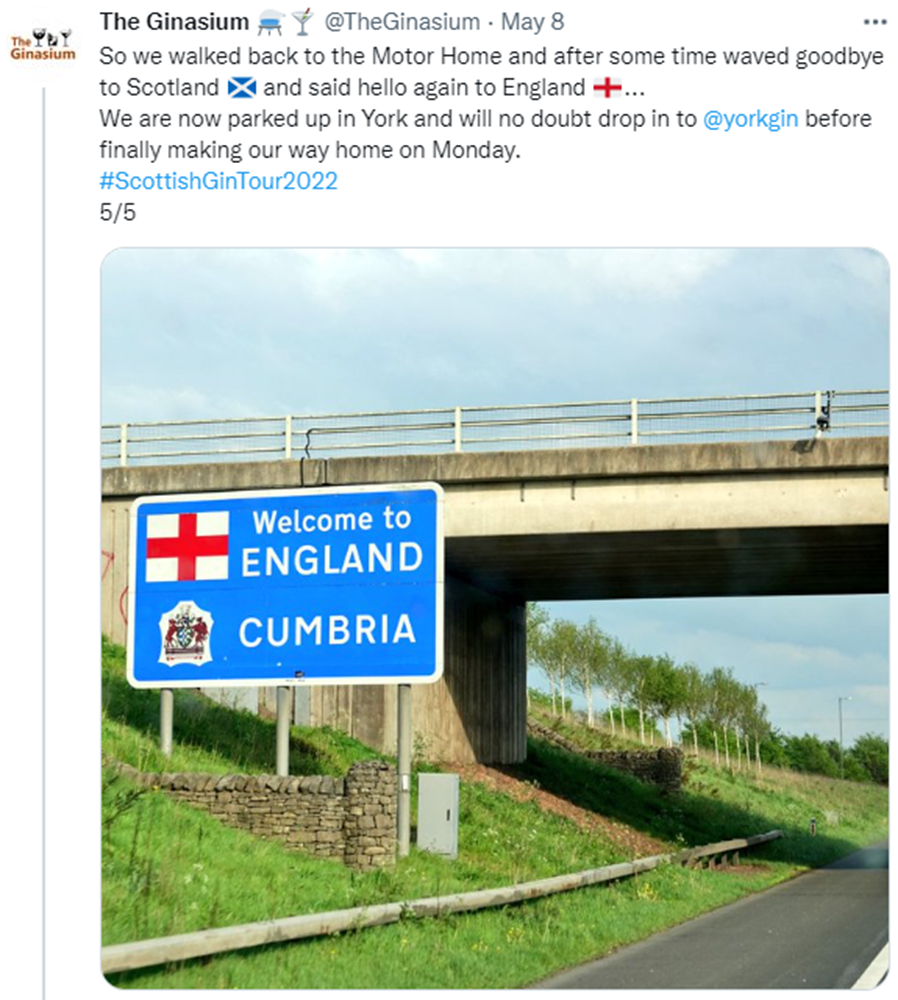Click the England flag on the road sign
The image size is (898, 1000).
coord(187,547)
